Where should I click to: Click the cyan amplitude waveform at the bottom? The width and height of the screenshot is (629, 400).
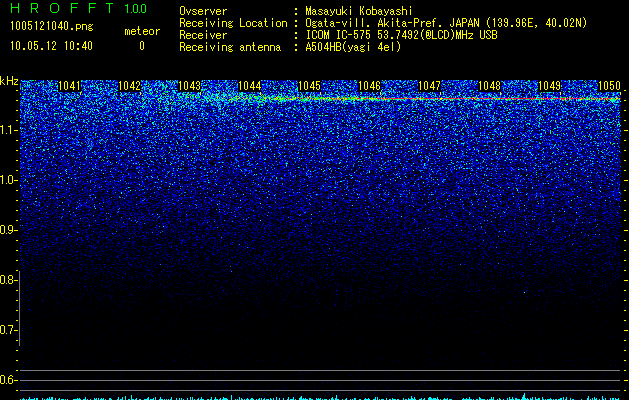[321, 397]
